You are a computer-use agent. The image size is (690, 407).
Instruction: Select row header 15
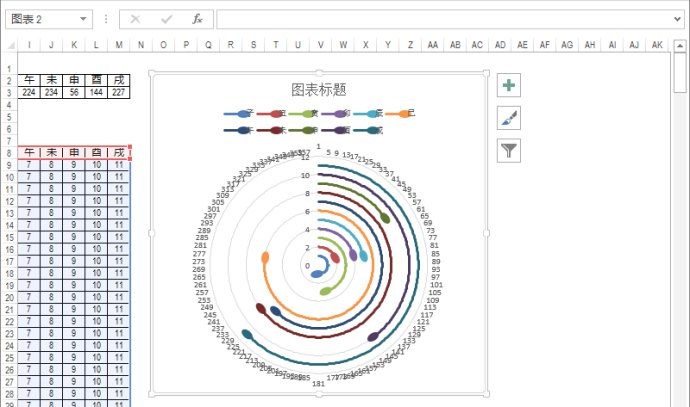(x=9, y=238)
